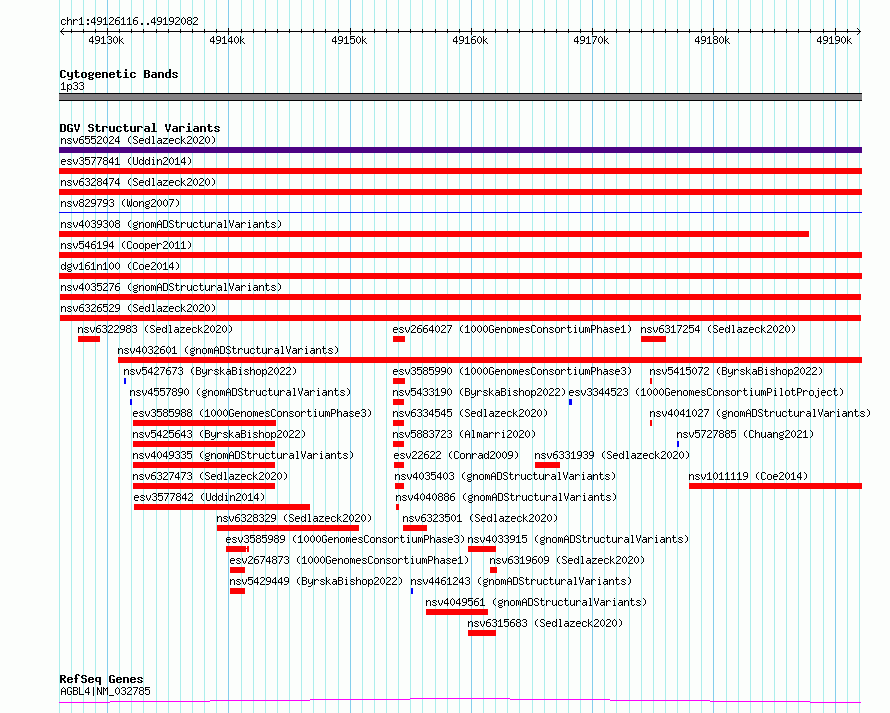Image resolution: width=890 pixels, height=713 pixels.
Task: Click the nsv5425643 (ByrskaBishop2022) label
Action: (x=219, y=434)
